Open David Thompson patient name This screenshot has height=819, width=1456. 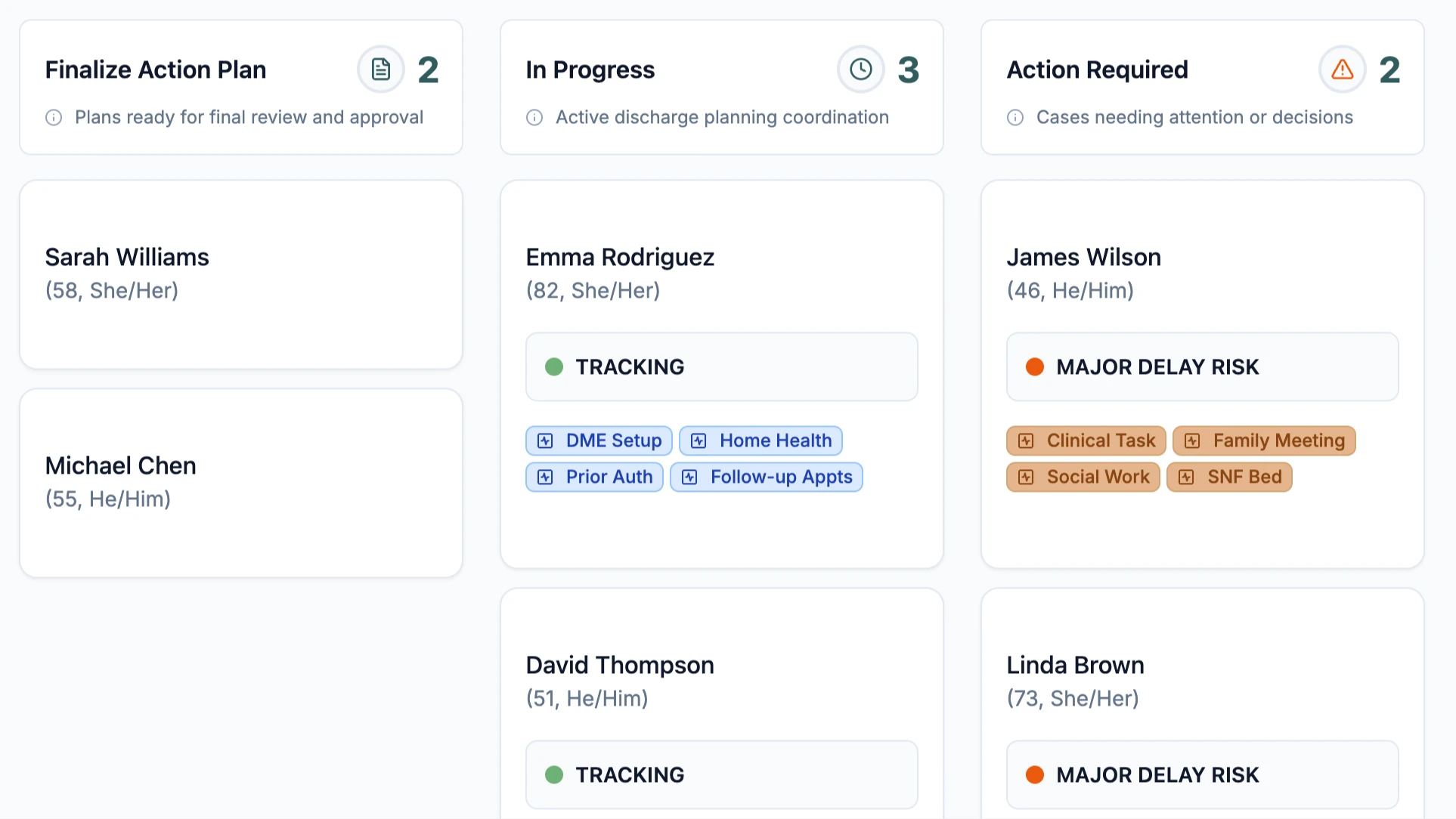click(x=620, y=666)
